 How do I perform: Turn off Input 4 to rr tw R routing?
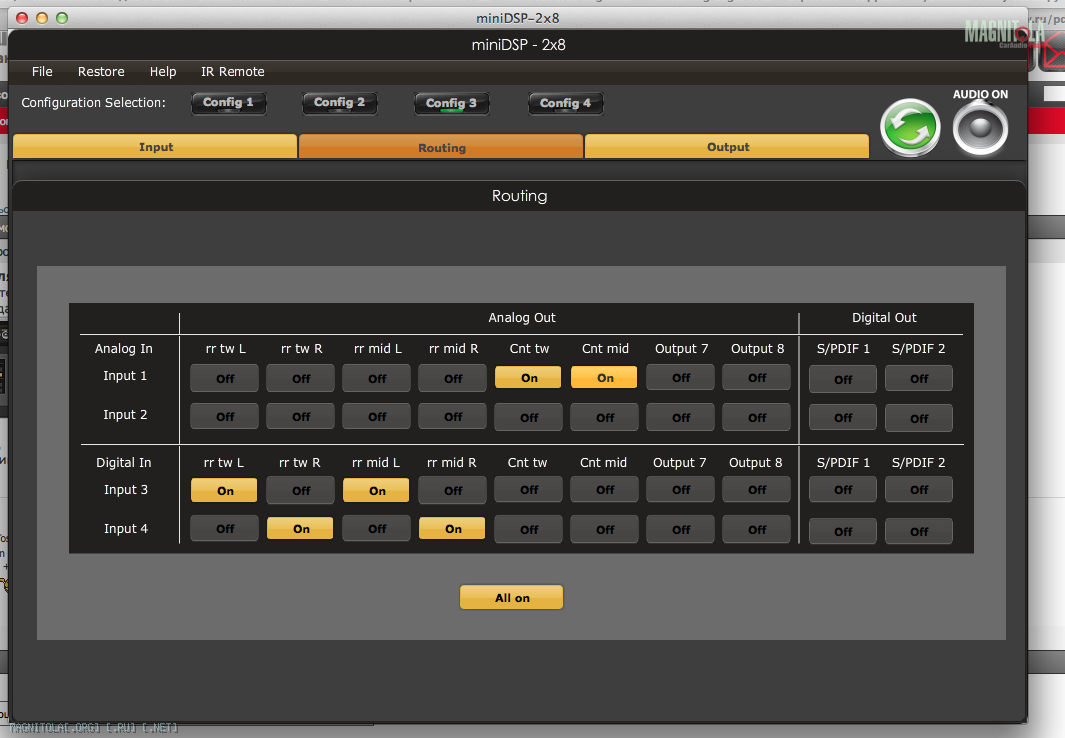point(301,528)
